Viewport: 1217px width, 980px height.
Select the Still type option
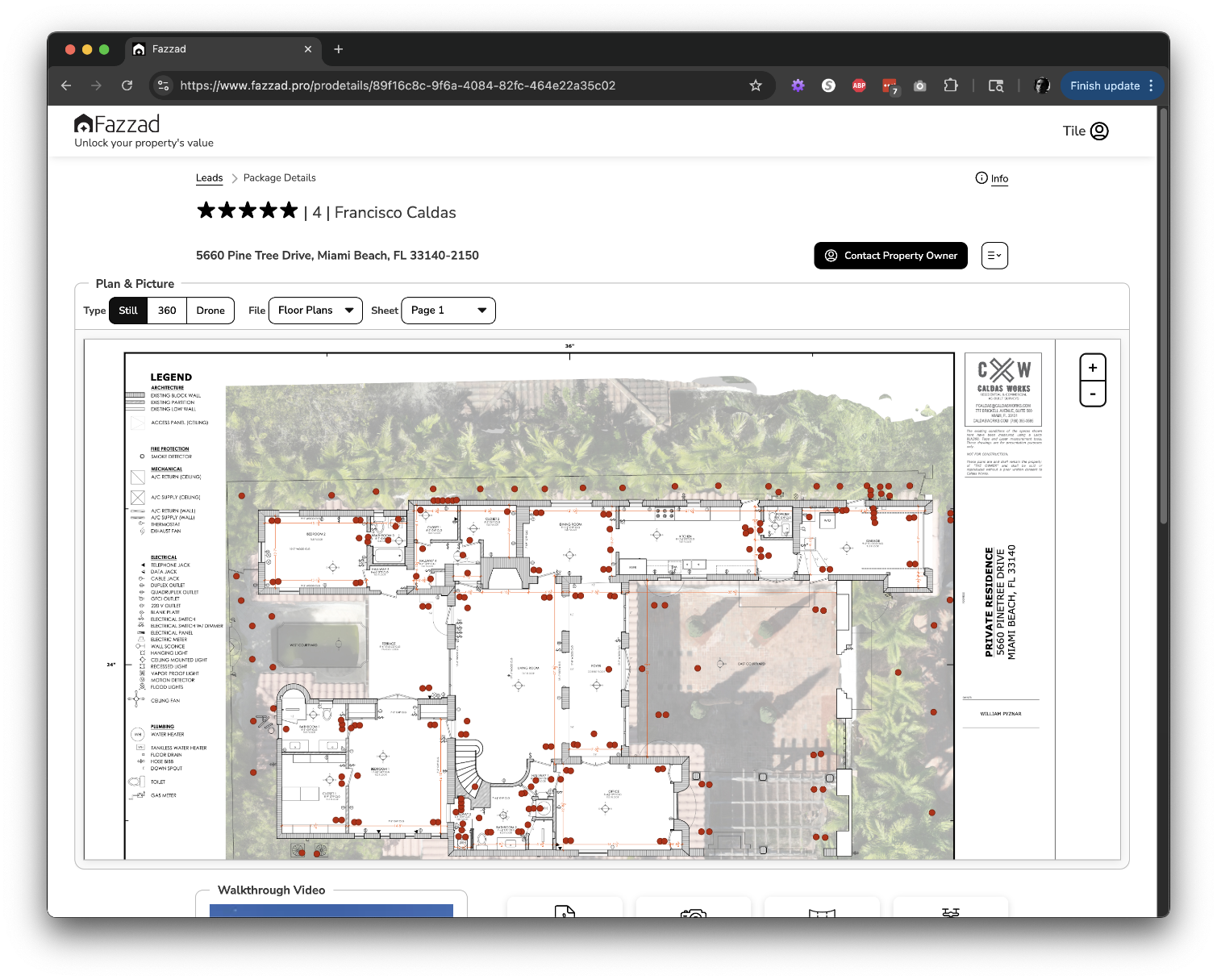tap(128, 311)
